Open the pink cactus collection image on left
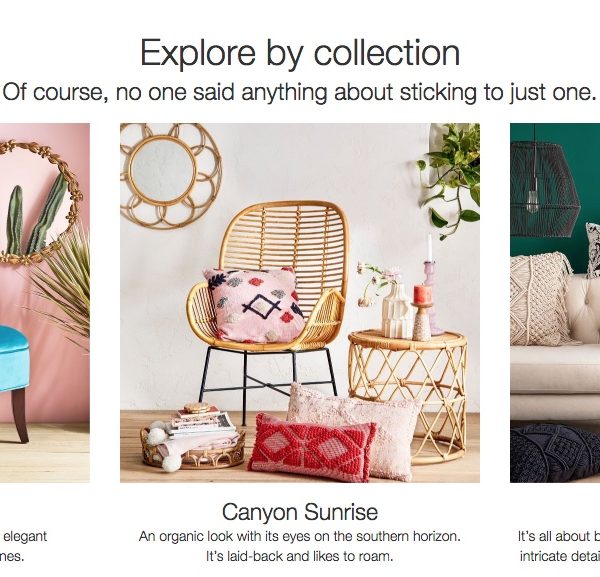The image size is (600, 577). click(x=45, y=303)
